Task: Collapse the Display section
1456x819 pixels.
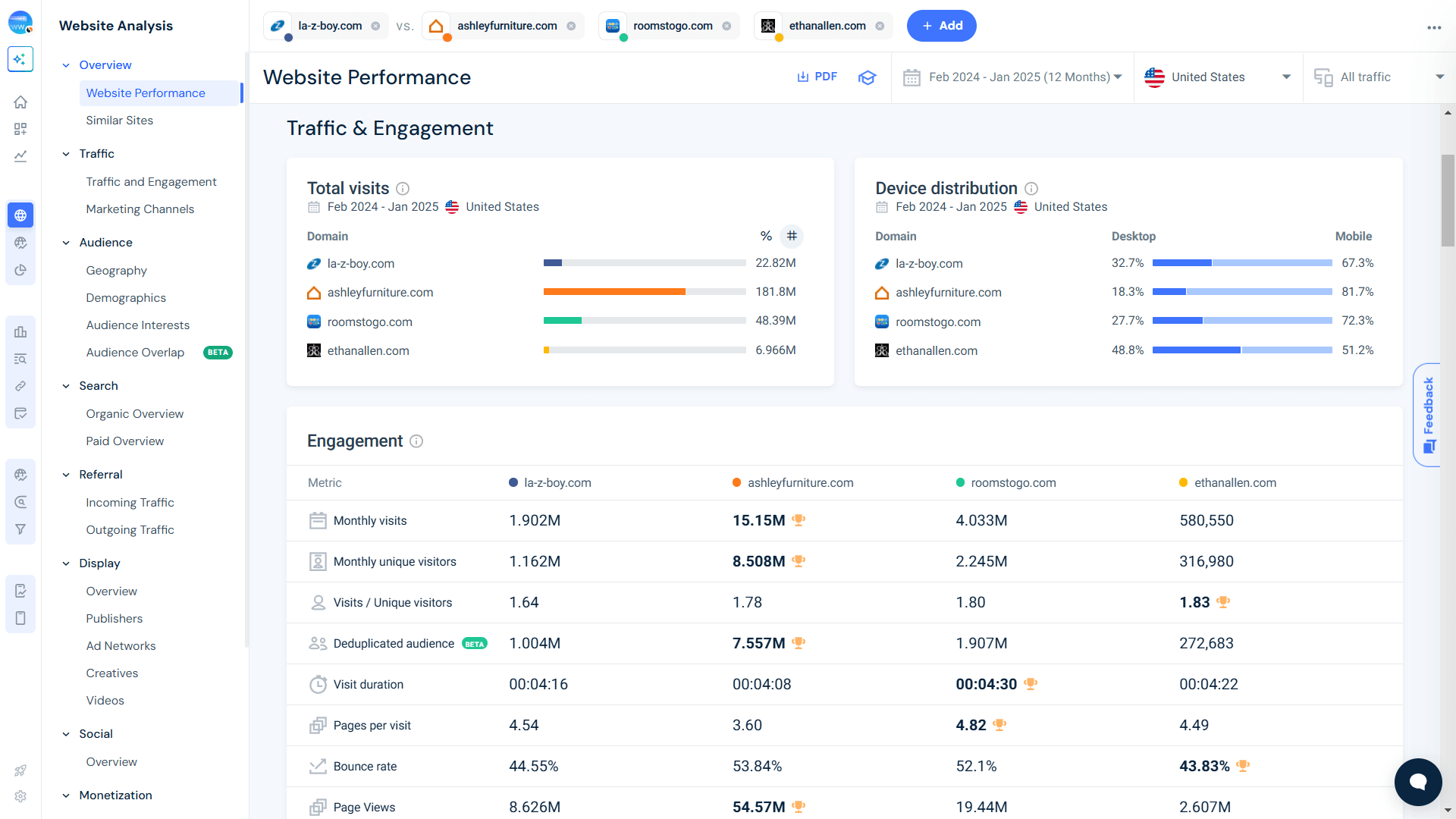Action: (66, 563)
